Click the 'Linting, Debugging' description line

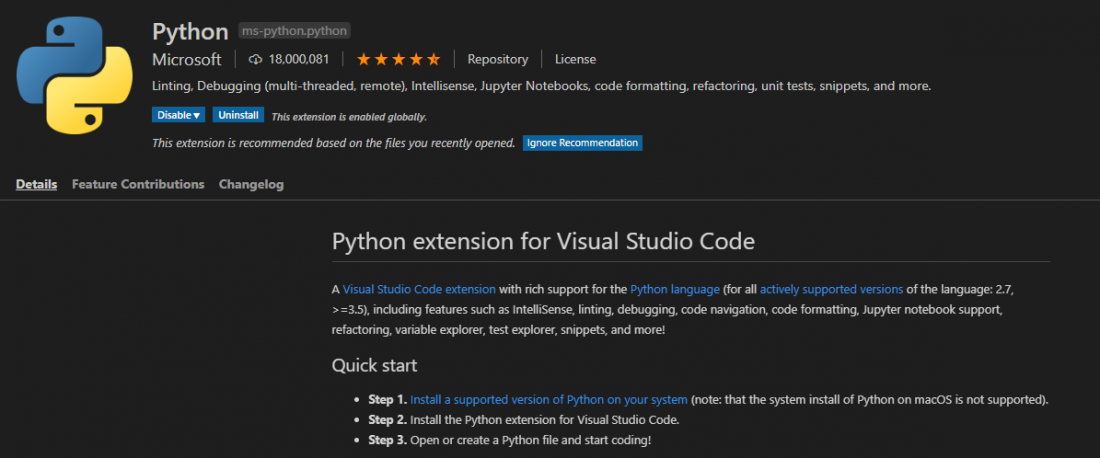pos(542,86)
